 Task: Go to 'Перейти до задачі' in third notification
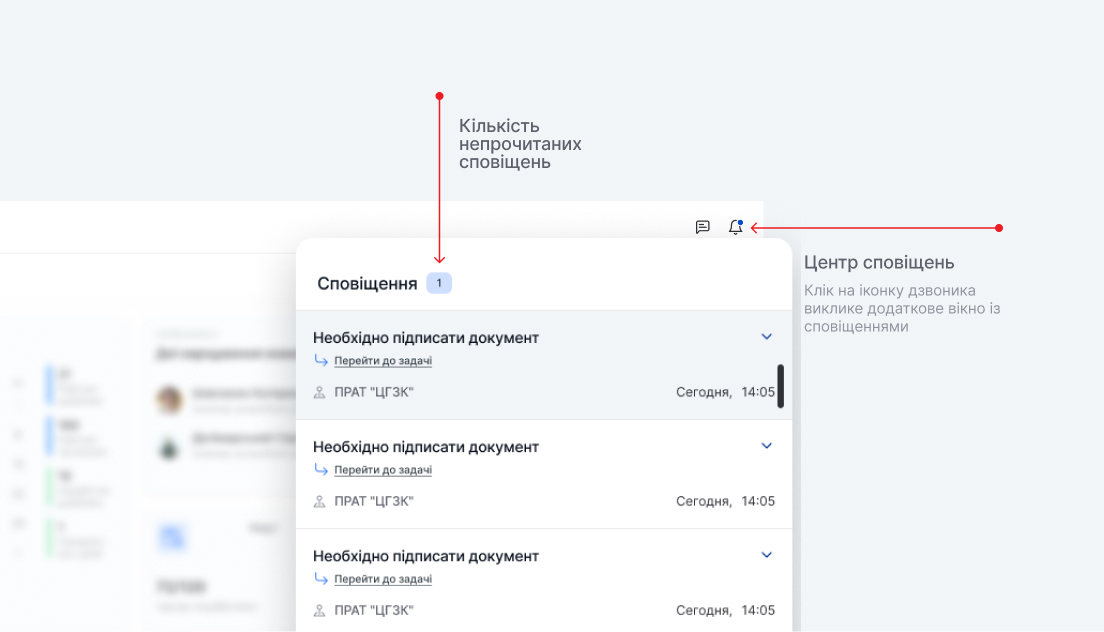tap(383, 579)
